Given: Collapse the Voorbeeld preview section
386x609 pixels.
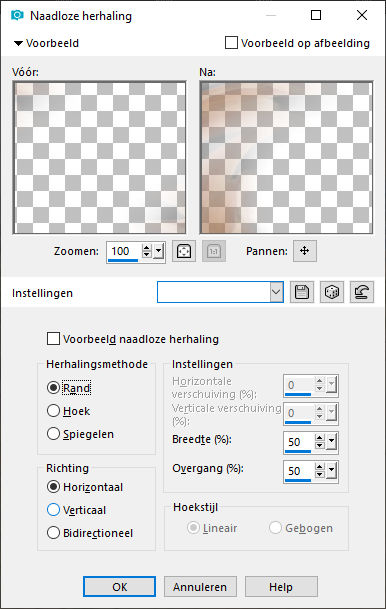Looking at the screenshot, I should click(x=18, y=43).
